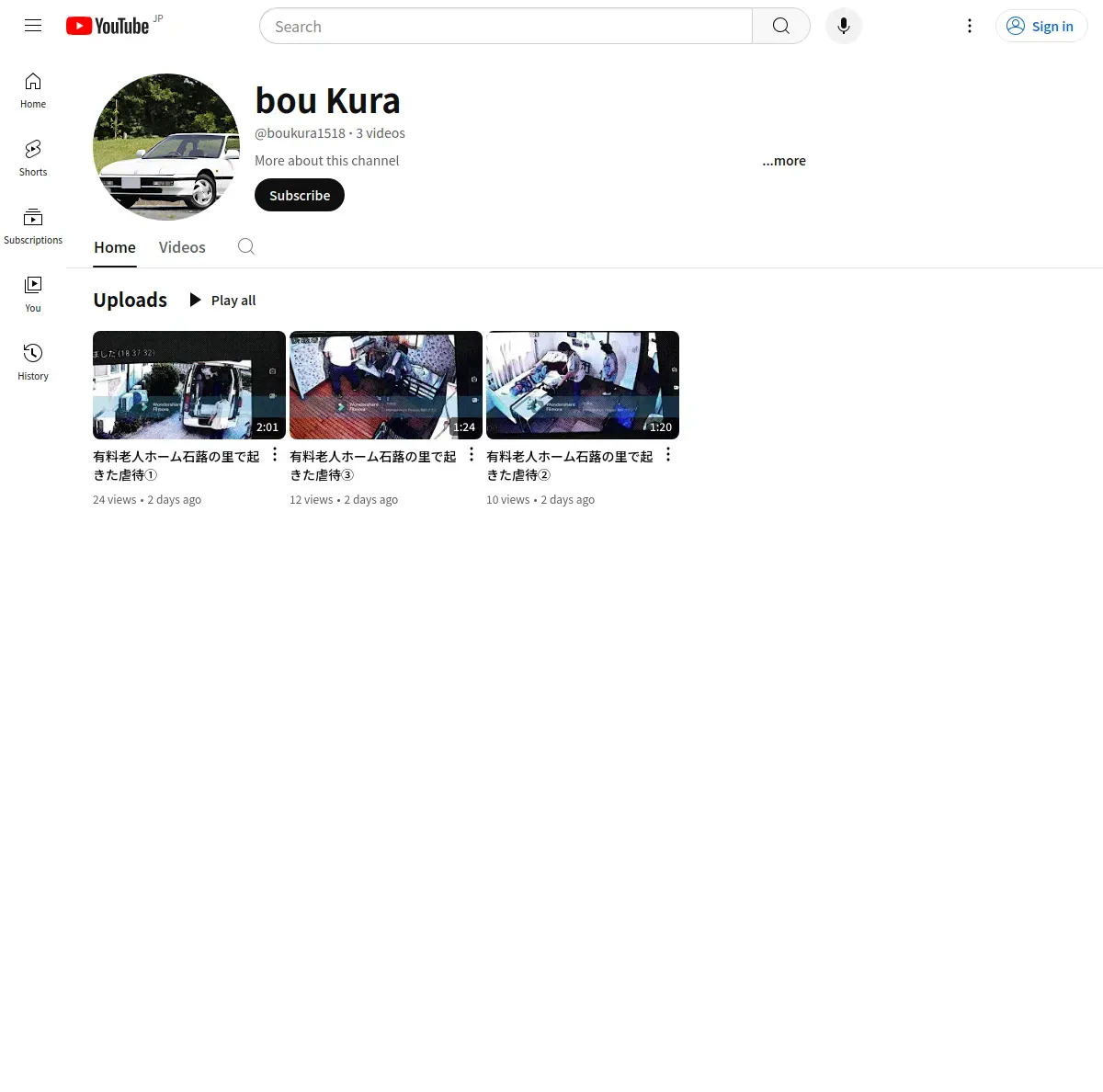Click the Sign in button
This screenshot has height=1092, width=1103.
[1041, 26]
